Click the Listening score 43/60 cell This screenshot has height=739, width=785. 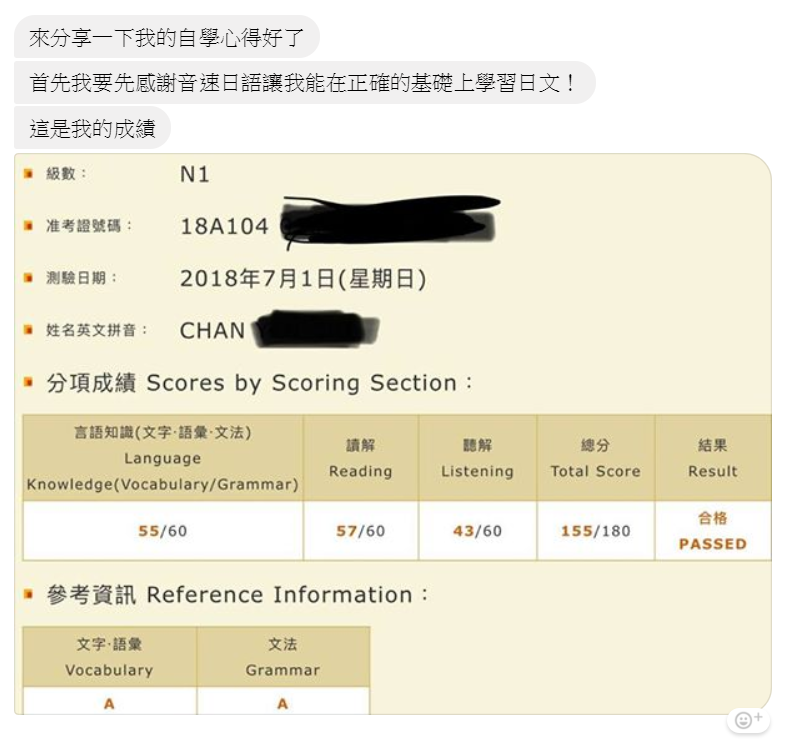pos(477,531)
